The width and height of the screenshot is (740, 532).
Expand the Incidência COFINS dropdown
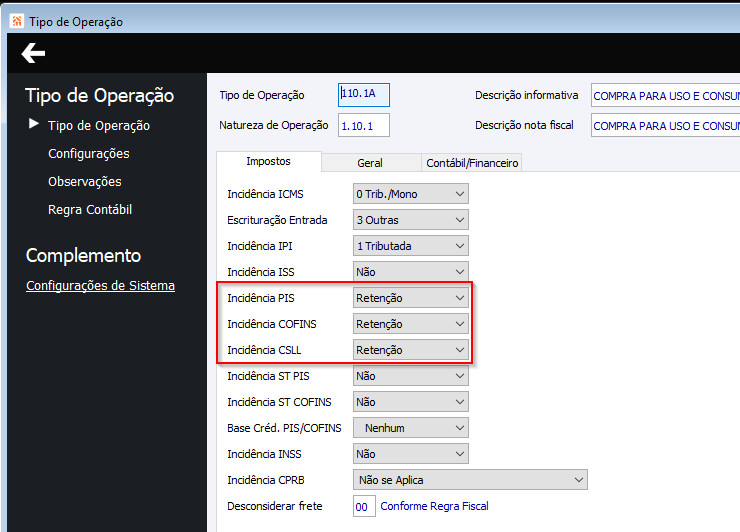point(411,324)
